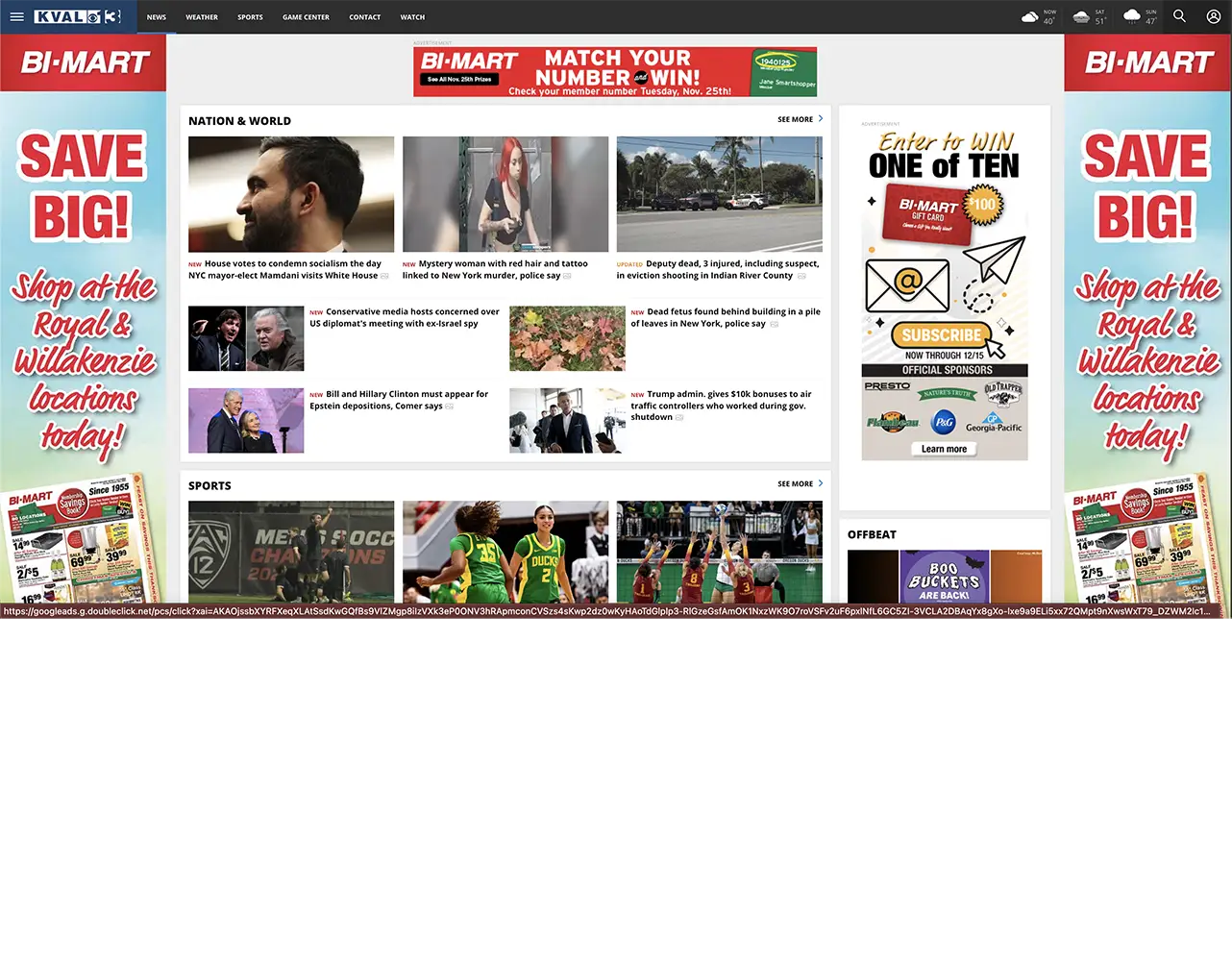
Task: Open the autumn leaves thumbnail image
Action: [x=567, y=338]
